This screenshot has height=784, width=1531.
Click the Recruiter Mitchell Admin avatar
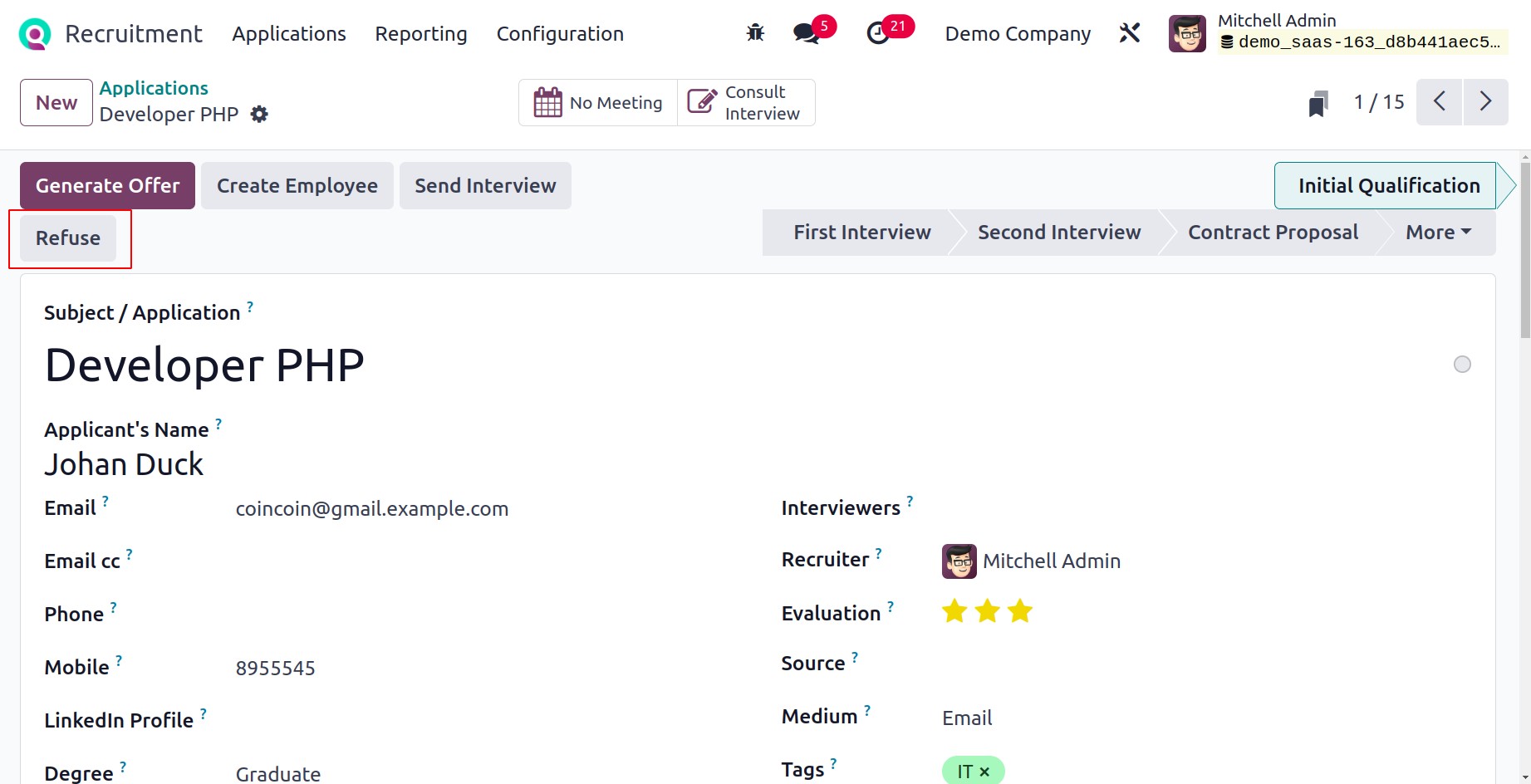[959, 561]
